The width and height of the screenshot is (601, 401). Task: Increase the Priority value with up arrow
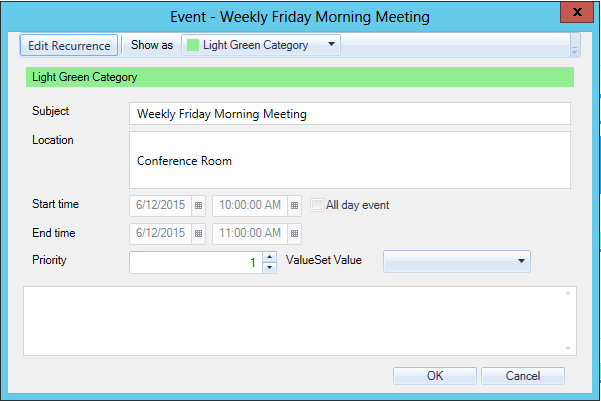[268, 256]
